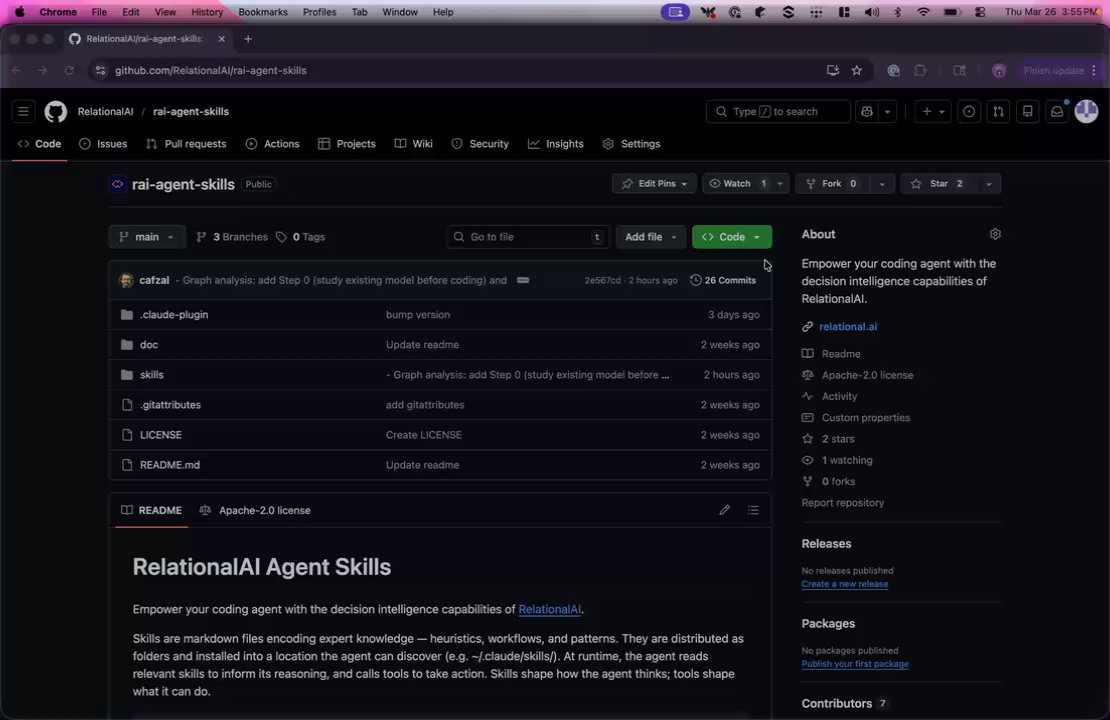1110x720 pixels.
Task: Open the Wiki tab
Action: point(413,144)
